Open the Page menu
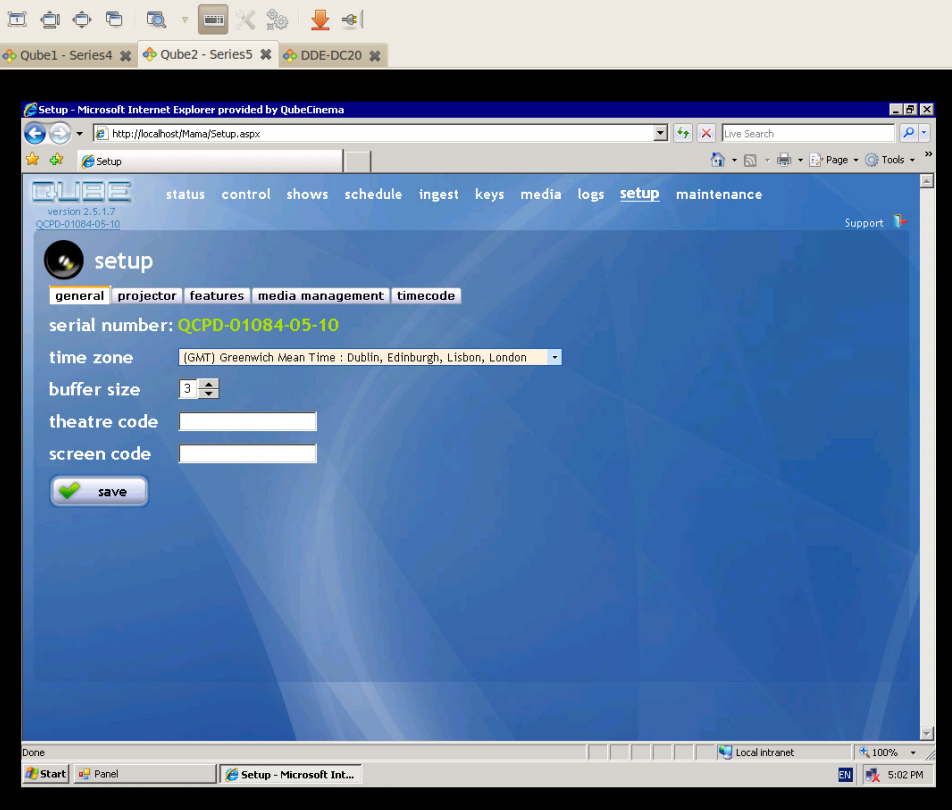The width and height of the screenshot is (952, 810). [835, 160]
